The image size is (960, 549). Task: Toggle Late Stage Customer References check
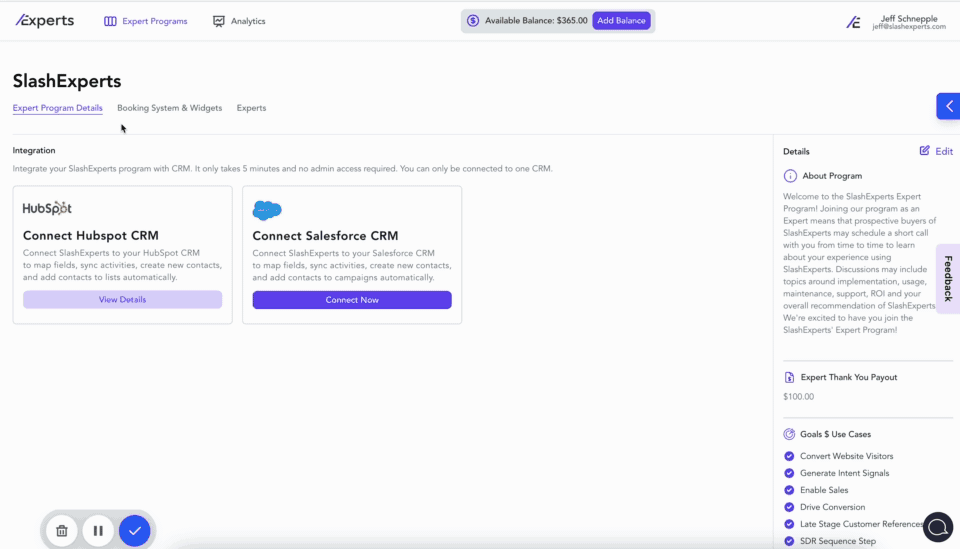(789, 524)
